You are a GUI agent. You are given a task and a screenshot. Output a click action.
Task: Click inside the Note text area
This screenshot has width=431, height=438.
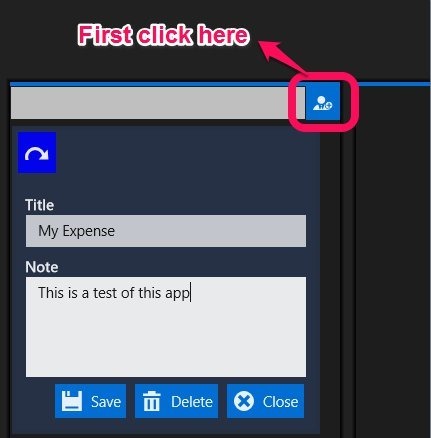(166, 327)
